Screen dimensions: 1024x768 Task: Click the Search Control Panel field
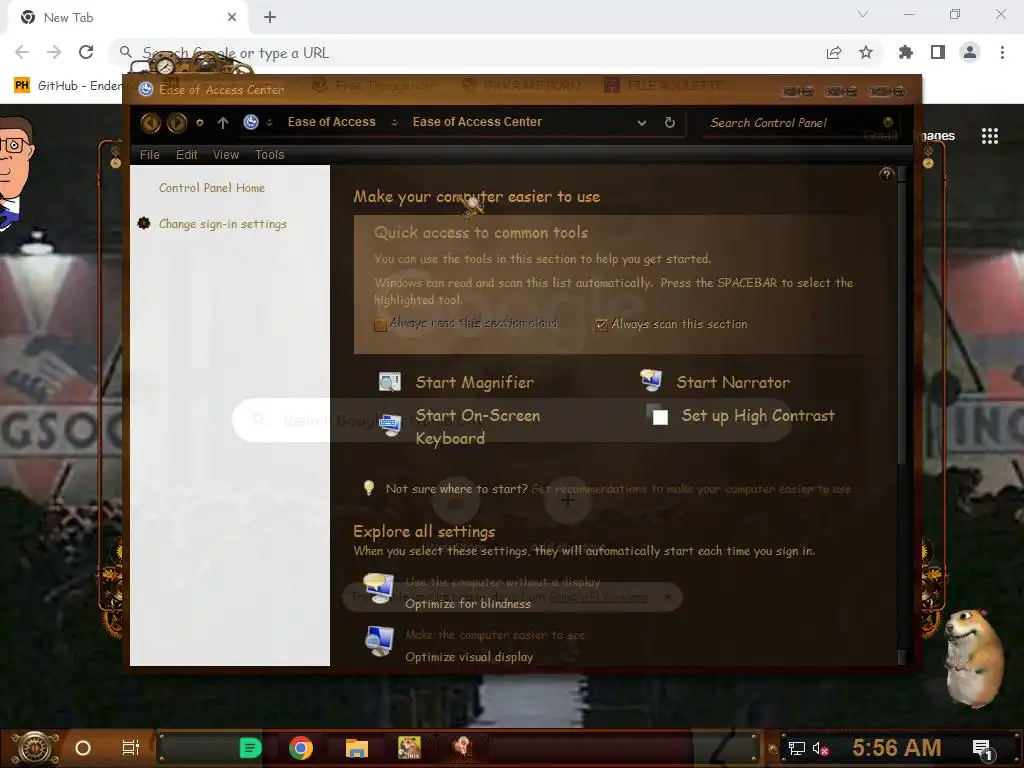click(801, 122)
